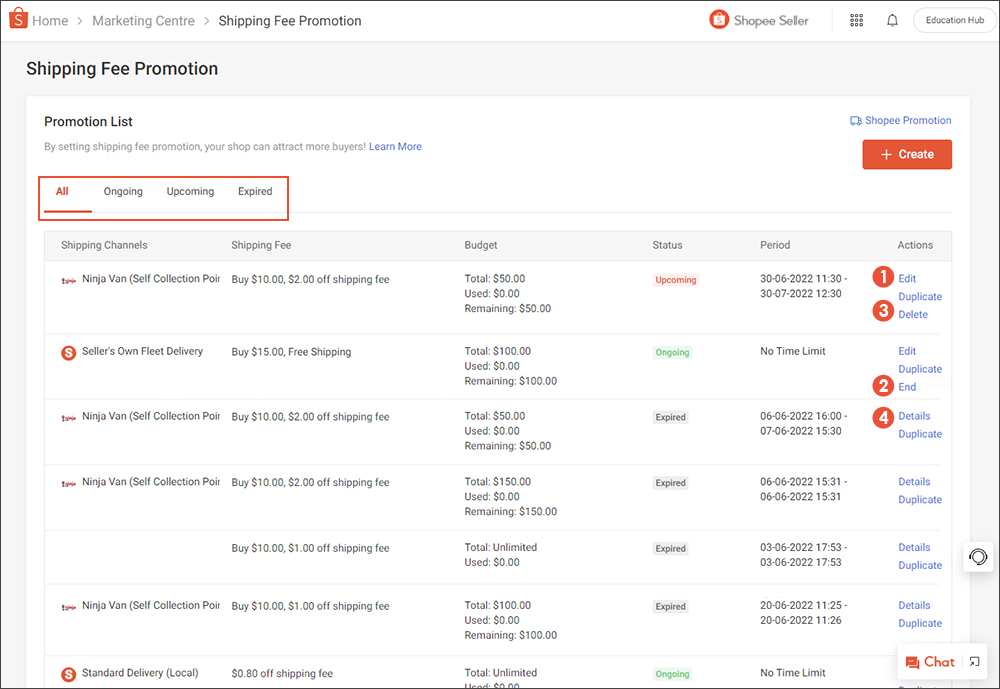1000x689 pixels.
Task: Click the Ninja Van carrier icon
Action: click(68, 280)
